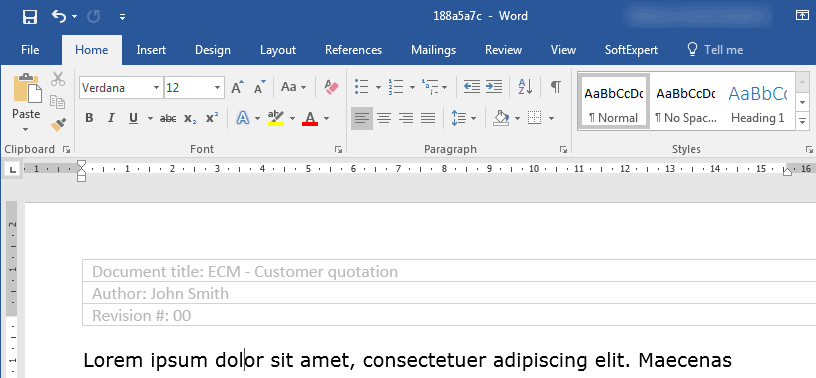Toggle Italic formatting
The height and width of the screenshot is (378, 816).
[x=110, y=119]
